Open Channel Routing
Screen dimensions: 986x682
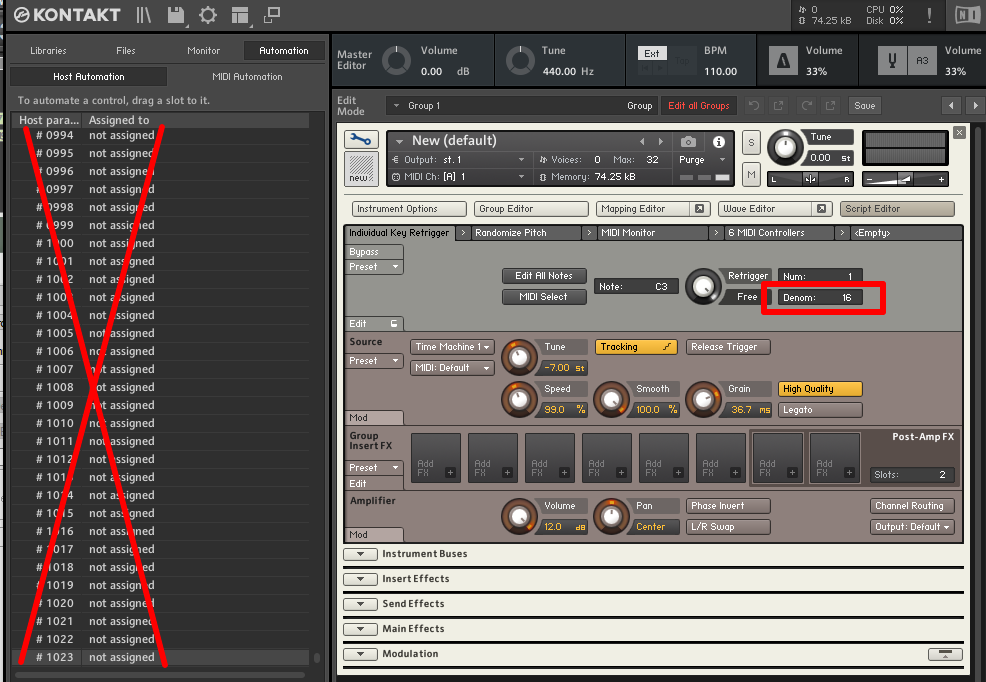coord(912,506)
